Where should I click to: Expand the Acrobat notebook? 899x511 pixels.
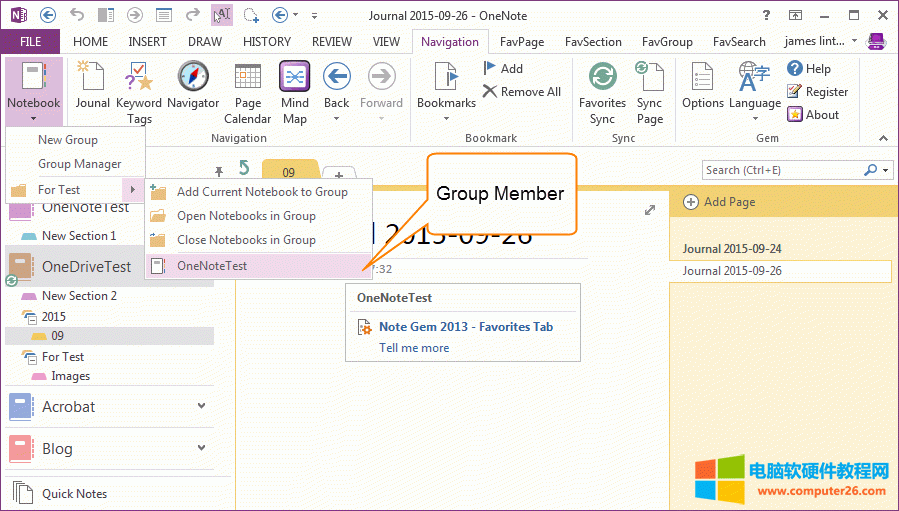[x=201, y=406]
